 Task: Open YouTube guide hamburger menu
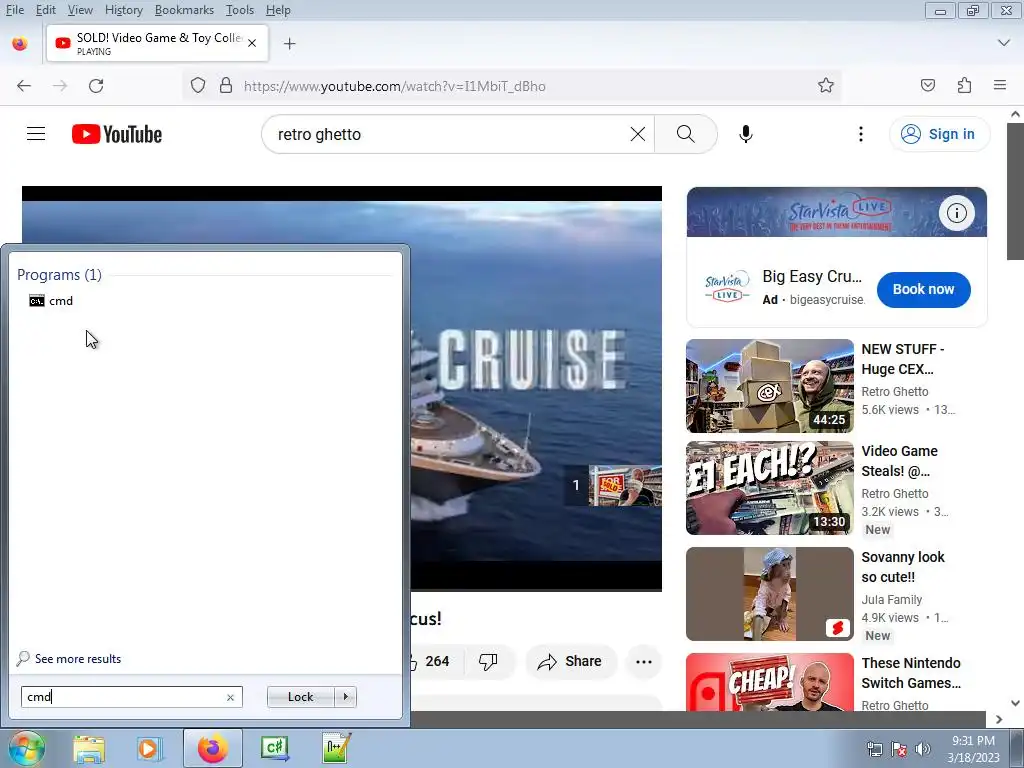point(36,134)
